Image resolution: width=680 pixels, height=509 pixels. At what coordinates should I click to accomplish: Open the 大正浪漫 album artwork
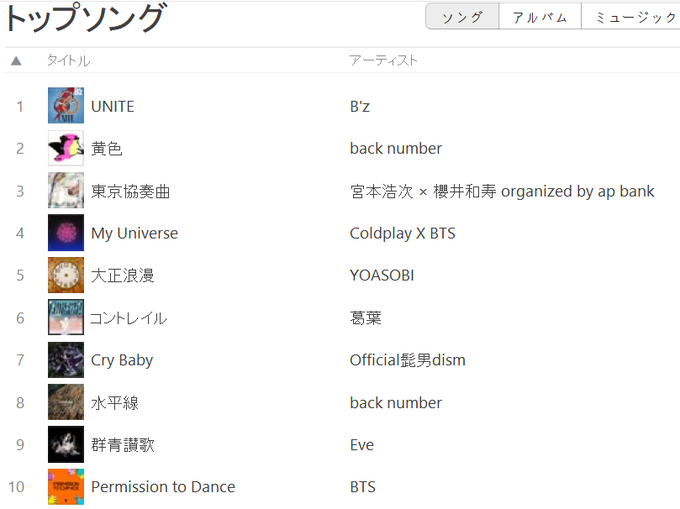[66, 275]
